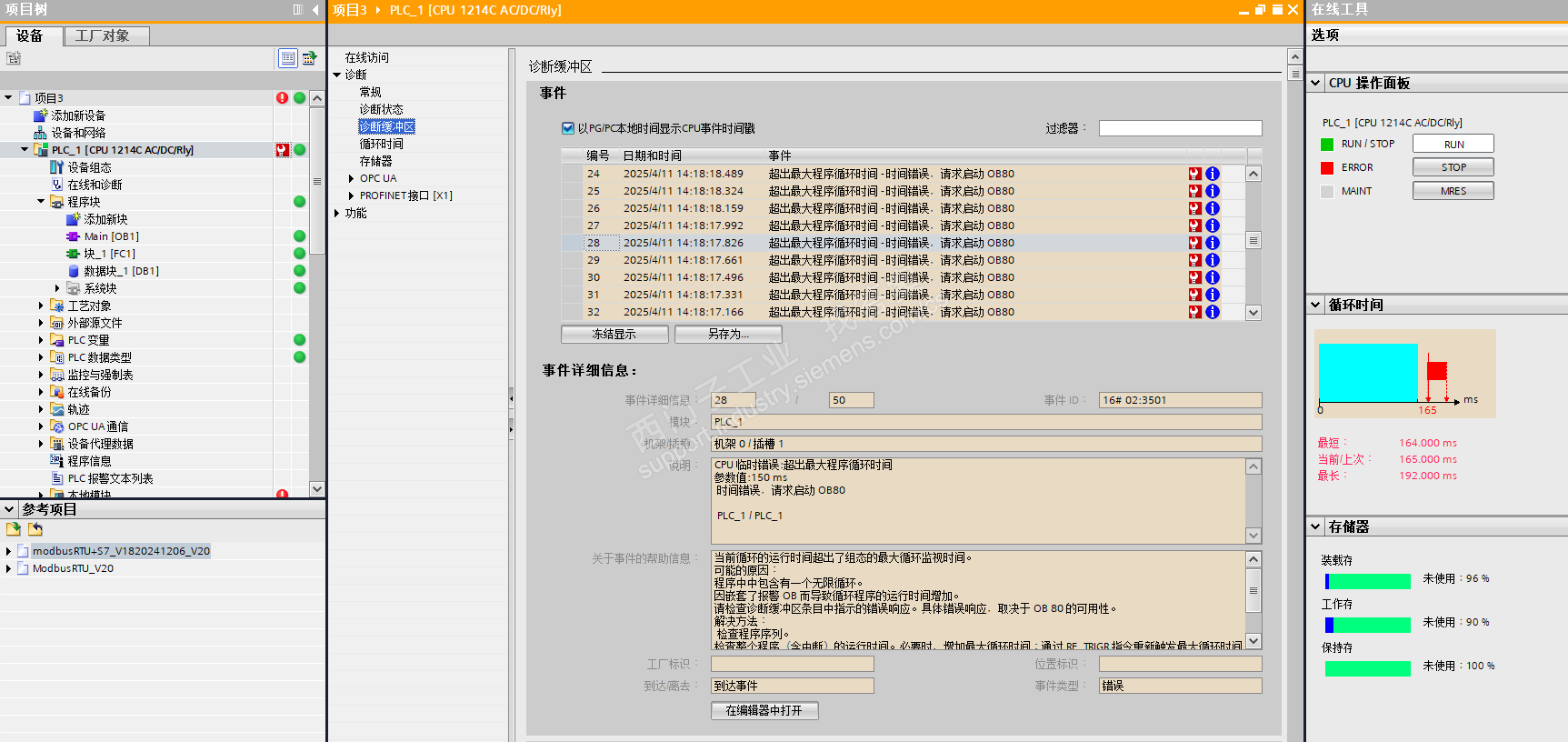The height and width of the screenshot is (742, 1568).
Task: Toggle PG/PC local time display checkbox
Action: pos(568,128)
